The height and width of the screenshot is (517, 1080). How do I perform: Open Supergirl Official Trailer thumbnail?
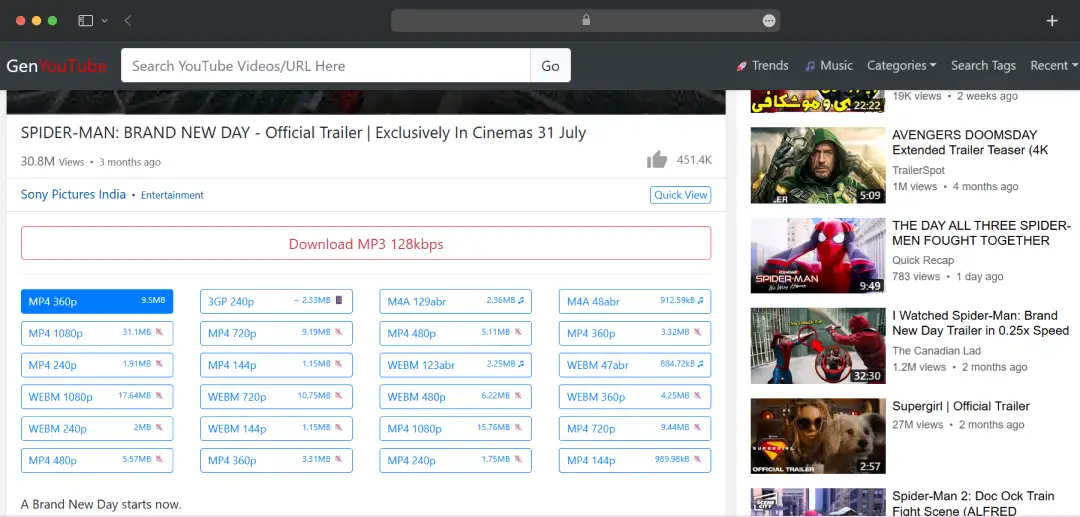(x=818, y=436)
